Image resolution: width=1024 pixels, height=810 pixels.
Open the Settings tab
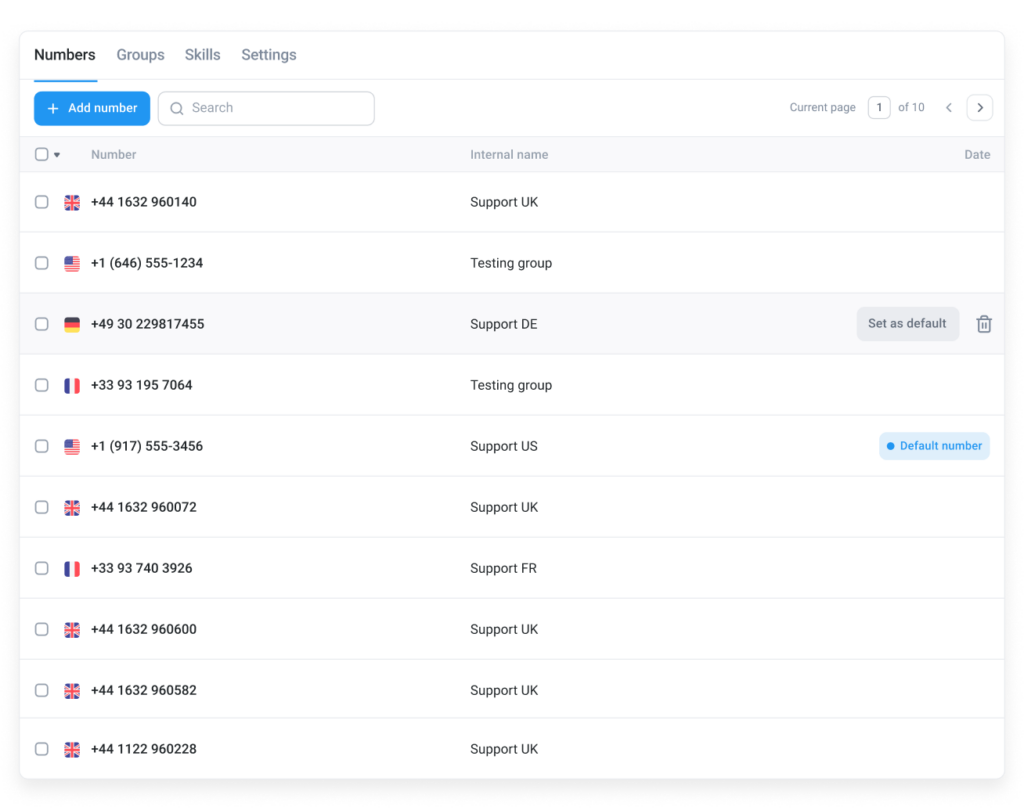[268, 55]
